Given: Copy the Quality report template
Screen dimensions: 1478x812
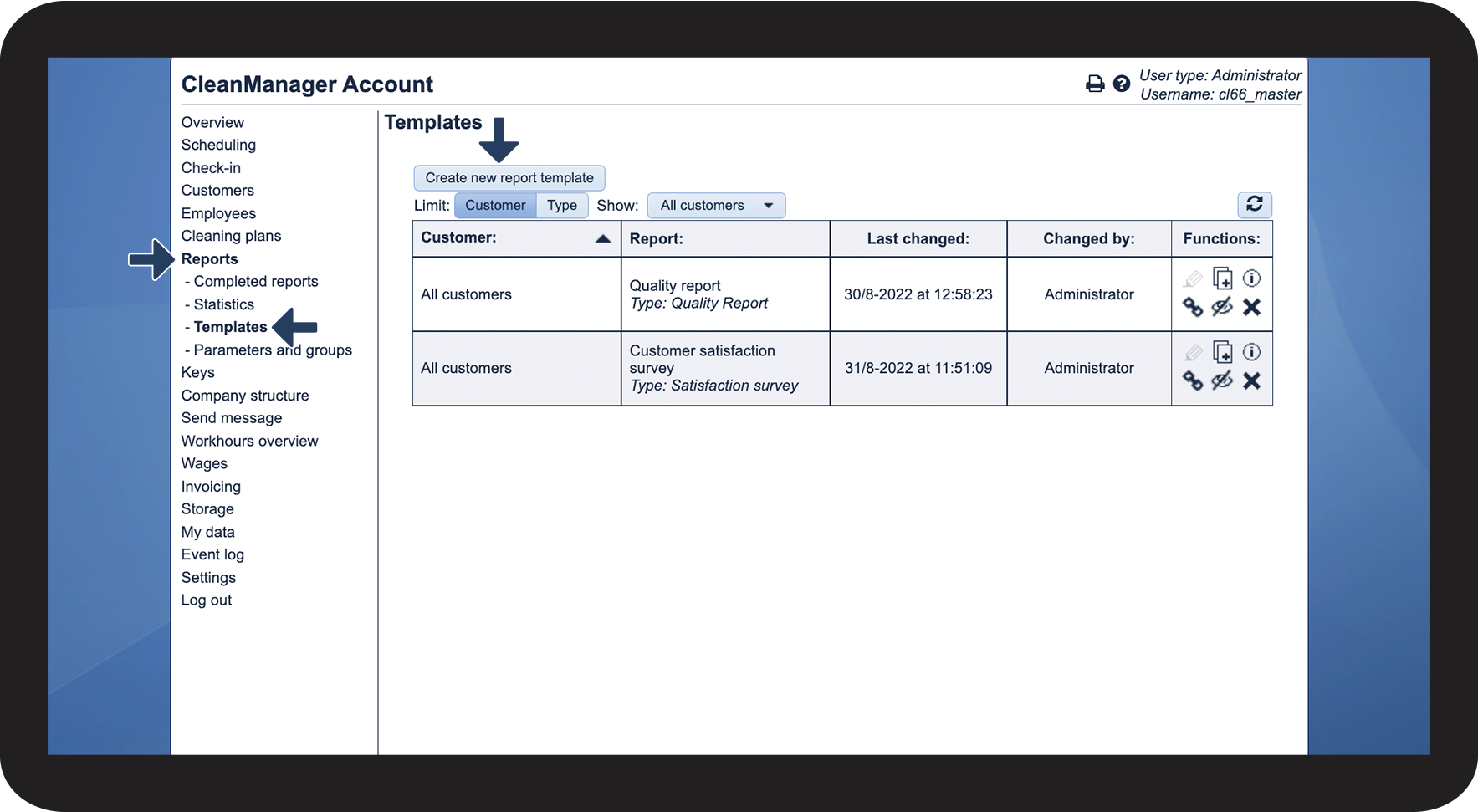Looking at the screenshot, I should (x=1223, y=278).
